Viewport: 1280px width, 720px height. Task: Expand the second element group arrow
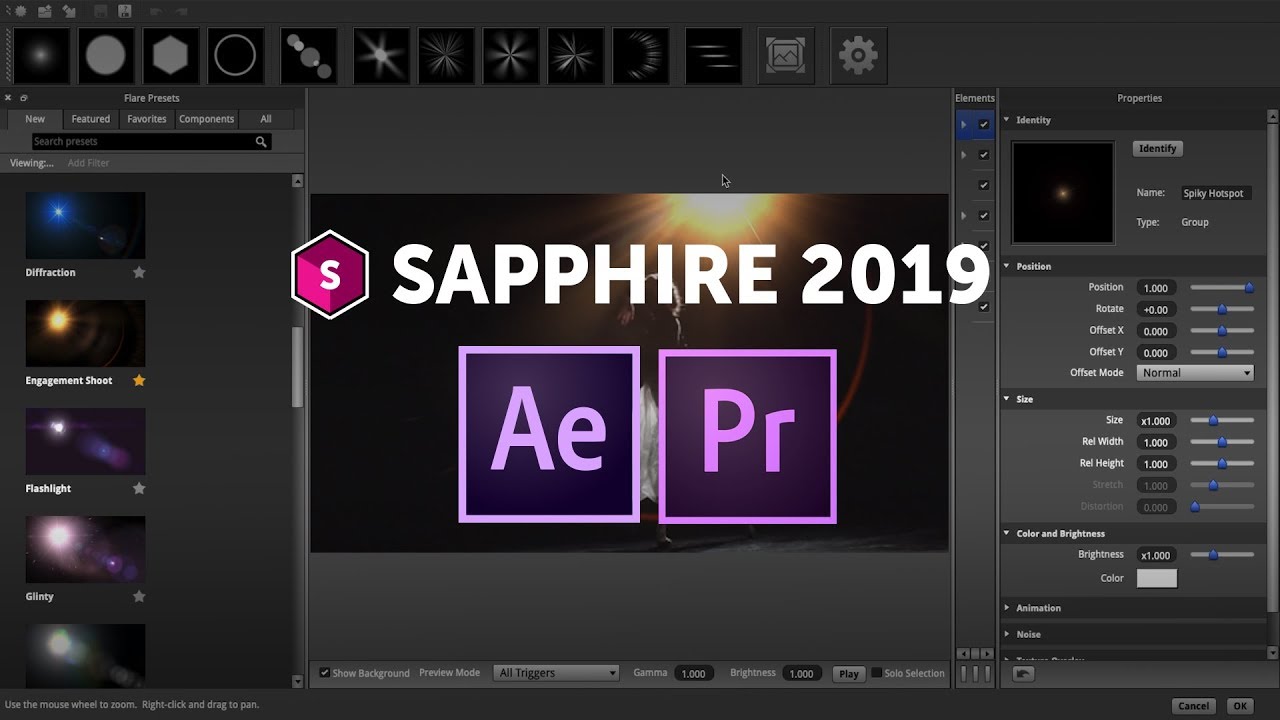pyautogui.click(x=964, y=155)
